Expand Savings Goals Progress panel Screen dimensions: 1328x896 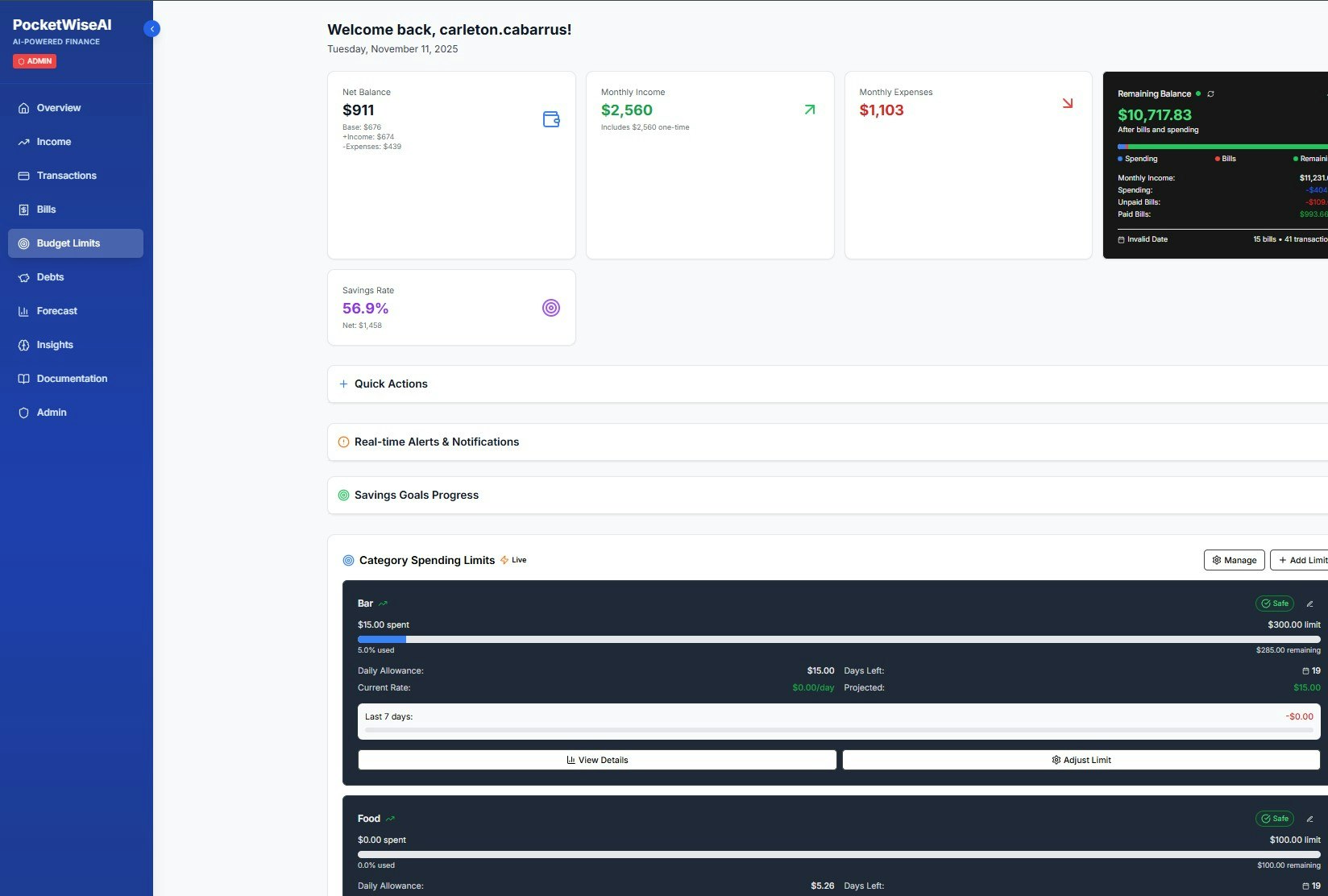(x=828, y=496)
